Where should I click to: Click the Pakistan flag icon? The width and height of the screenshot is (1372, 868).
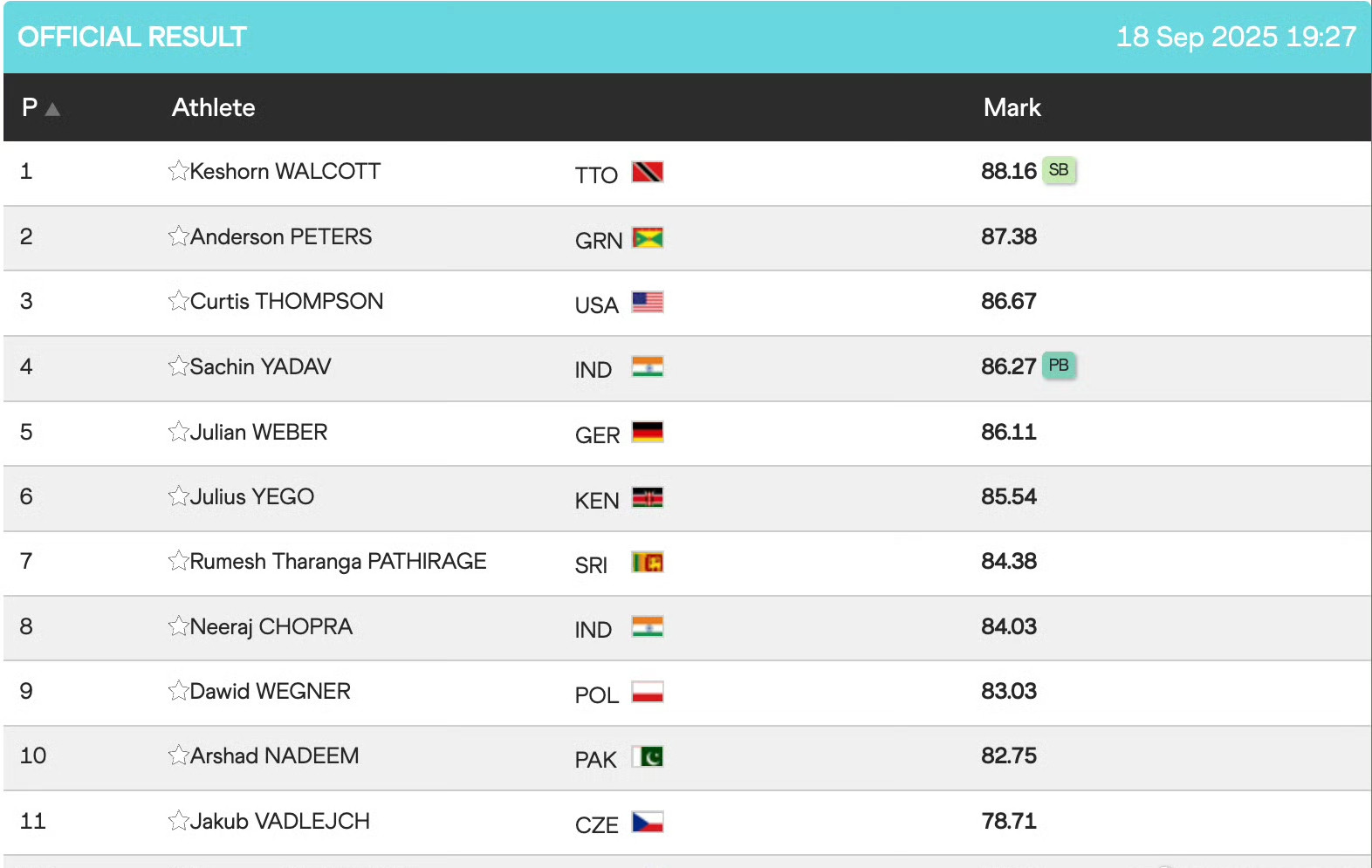coord(648,756)
